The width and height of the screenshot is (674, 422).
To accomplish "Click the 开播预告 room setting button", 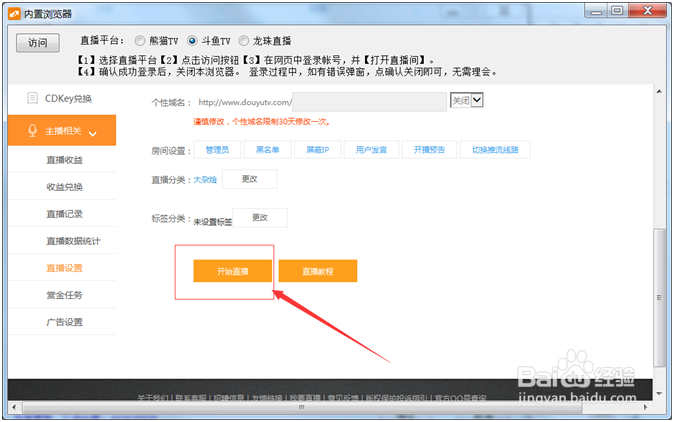I will pyautogui.click(x=429, y=150).
